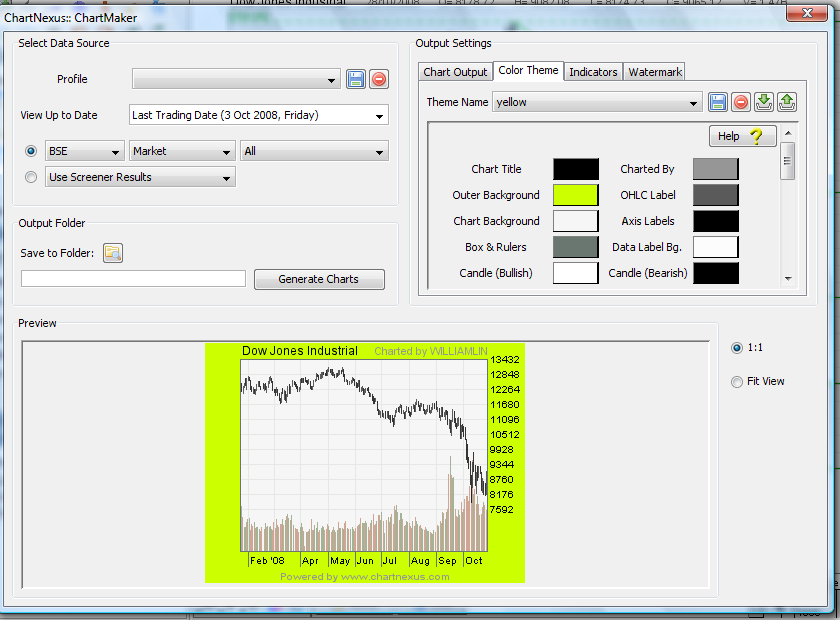Click the Save to Folder path field
This screenshot has height=620, width=840.
133,279
